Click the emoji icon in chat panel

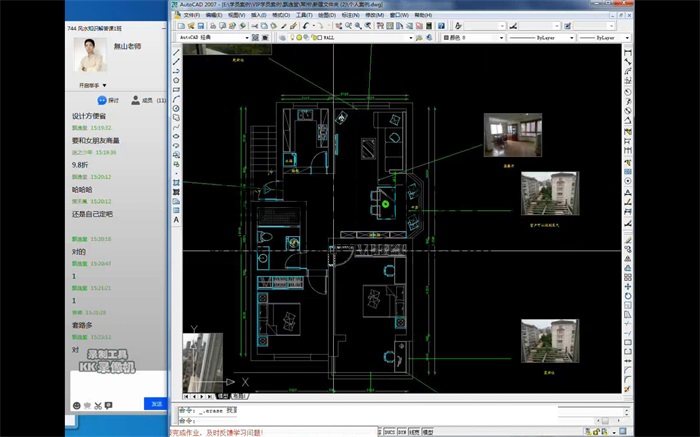[x=77, y=404]
